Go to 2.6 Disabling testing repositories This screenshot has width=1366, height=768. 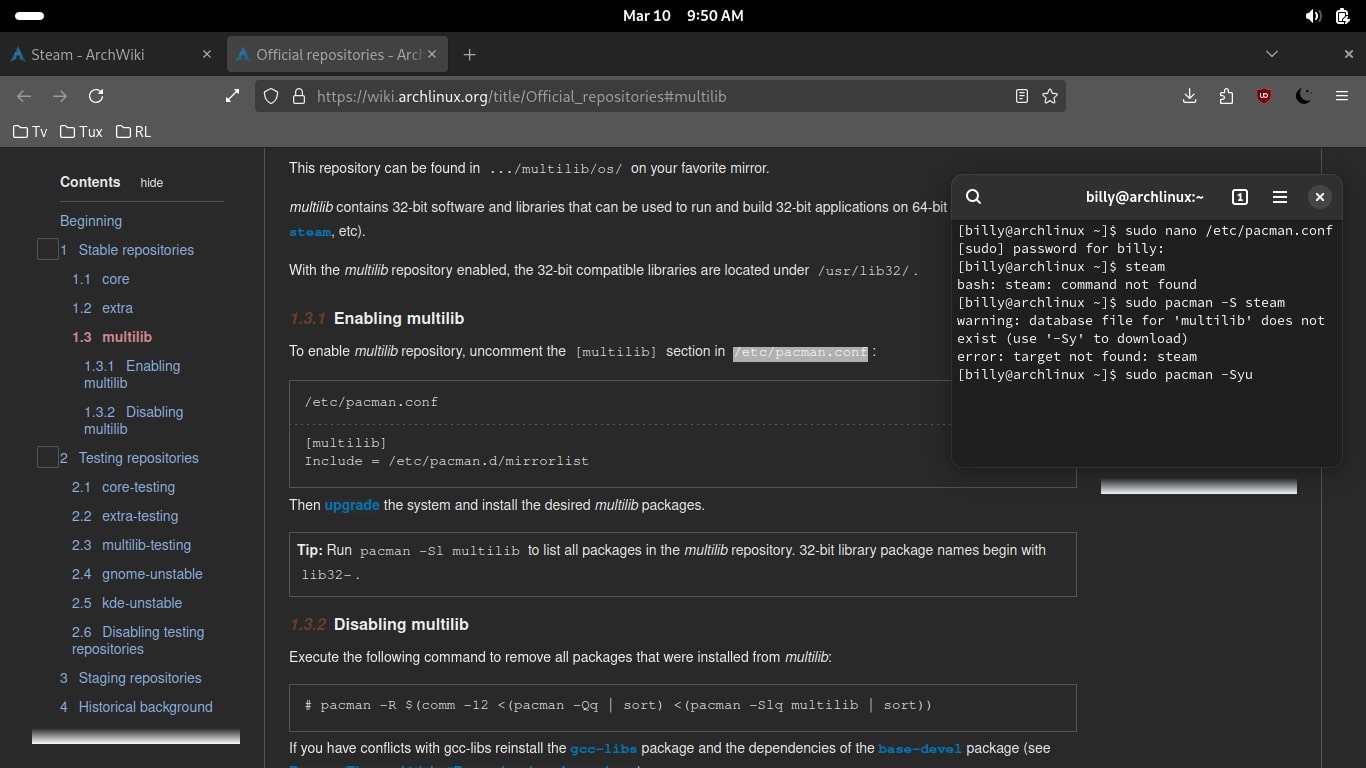click(138, 640)
